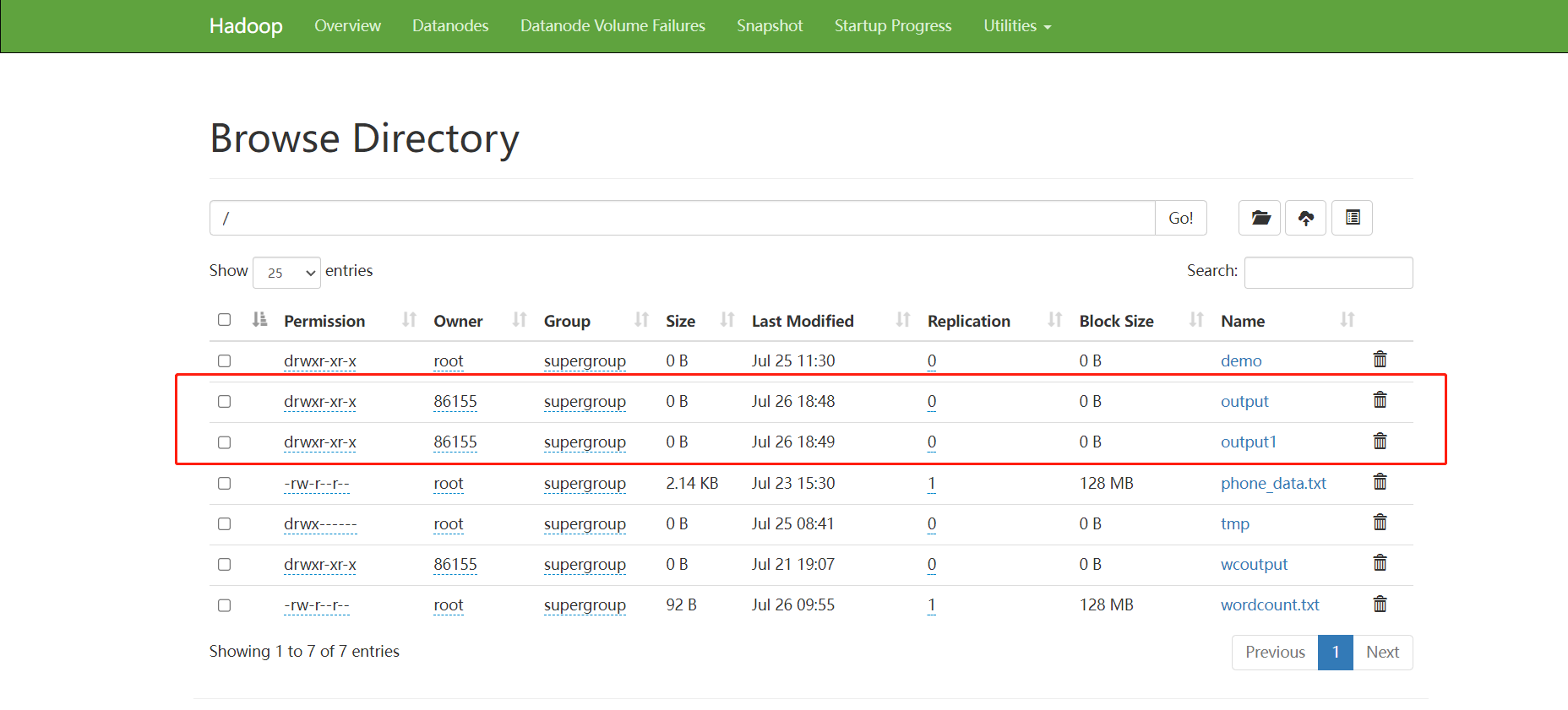Check the tmp row checkbox
Image resolution: width=1568 pixels, height=710 pixels.
tap(224, 523)
